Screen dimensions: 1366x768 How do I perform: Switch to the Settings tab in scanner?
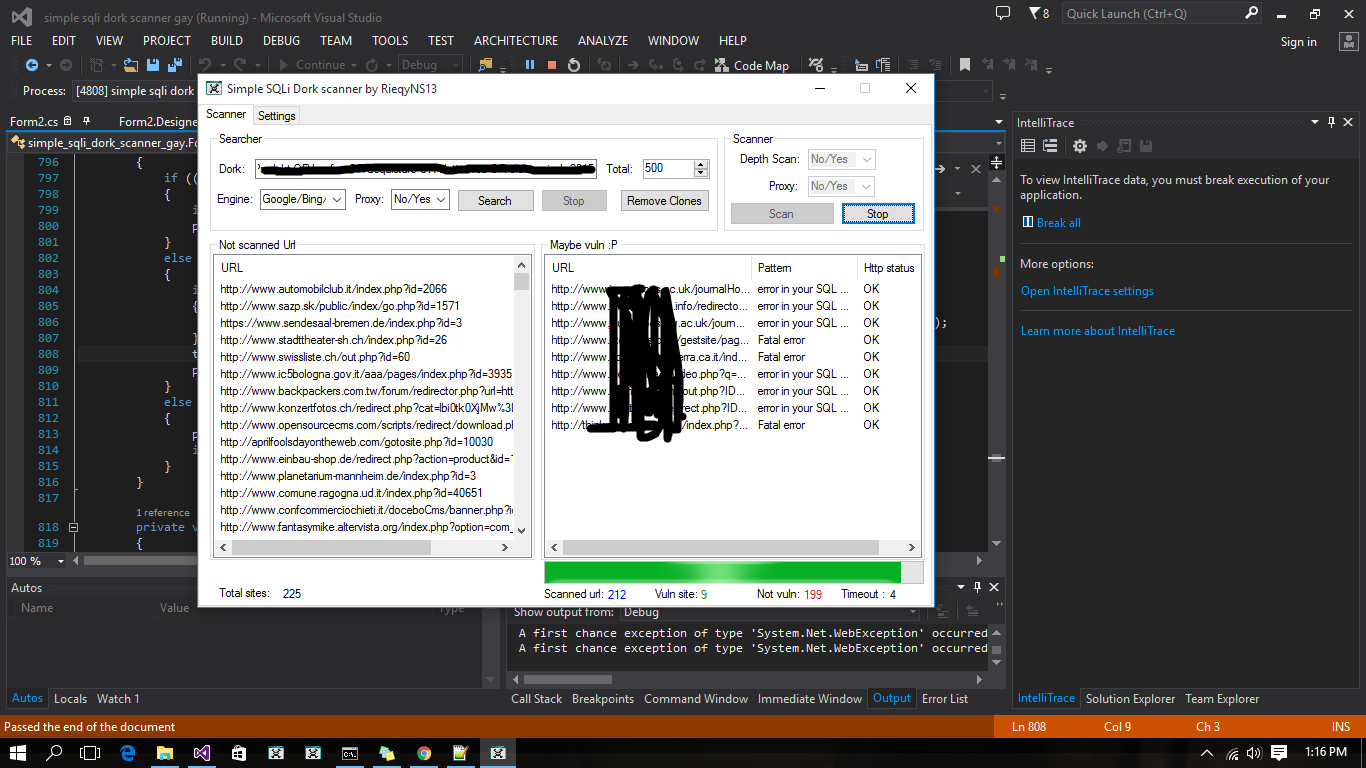pos(277,116)
